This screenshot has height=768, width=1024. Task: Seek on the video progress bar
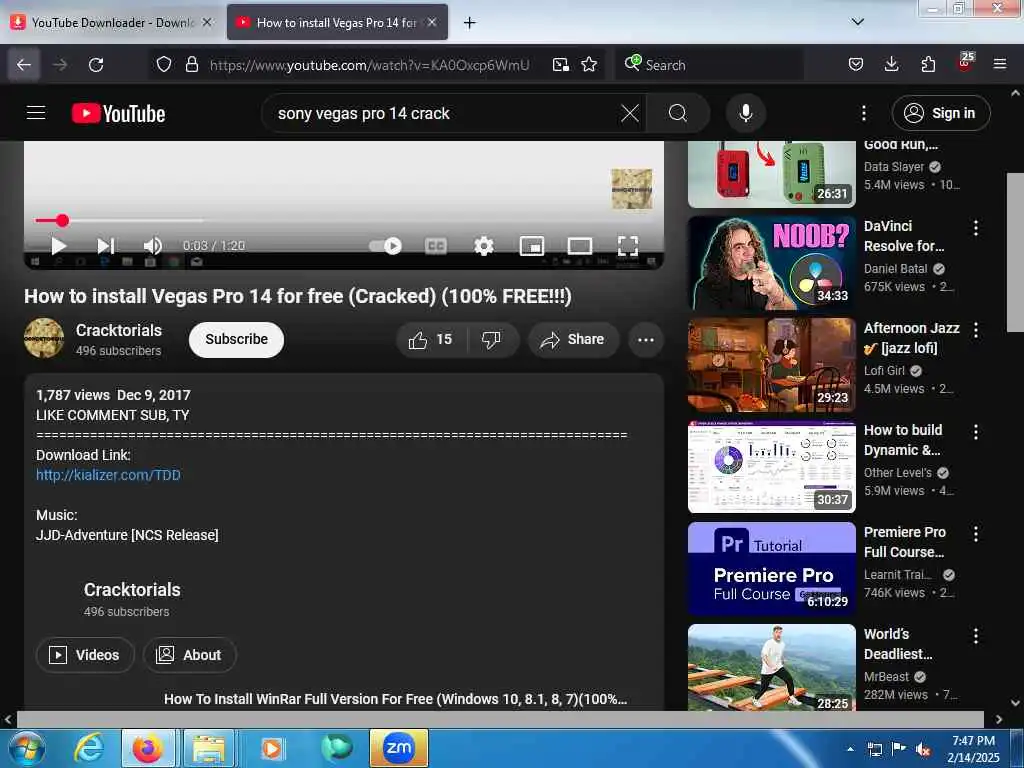pos(344,221)
